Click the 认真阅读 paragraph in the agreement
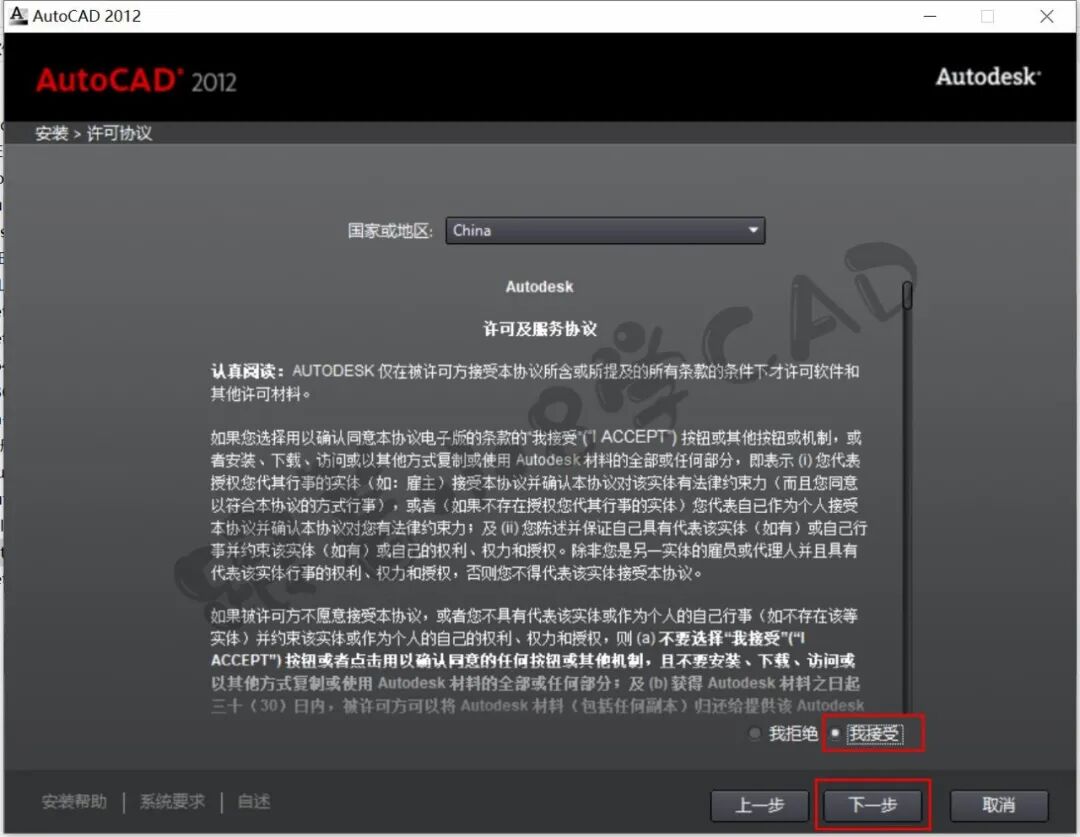The image size is (1080, 837). click(534, 382)
